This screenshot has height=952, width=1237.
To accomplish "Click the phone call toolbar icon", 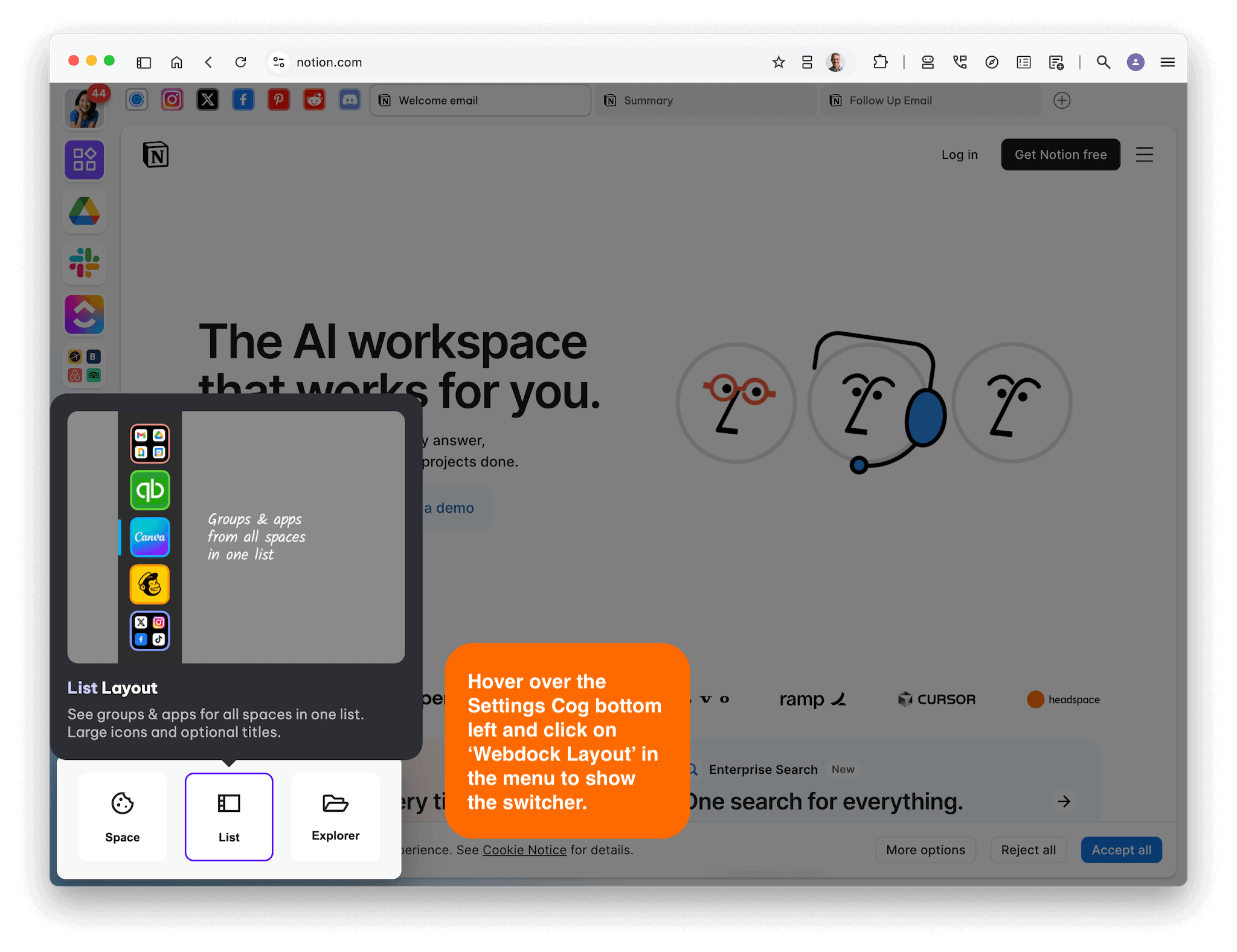I will (x=960, y=62).
